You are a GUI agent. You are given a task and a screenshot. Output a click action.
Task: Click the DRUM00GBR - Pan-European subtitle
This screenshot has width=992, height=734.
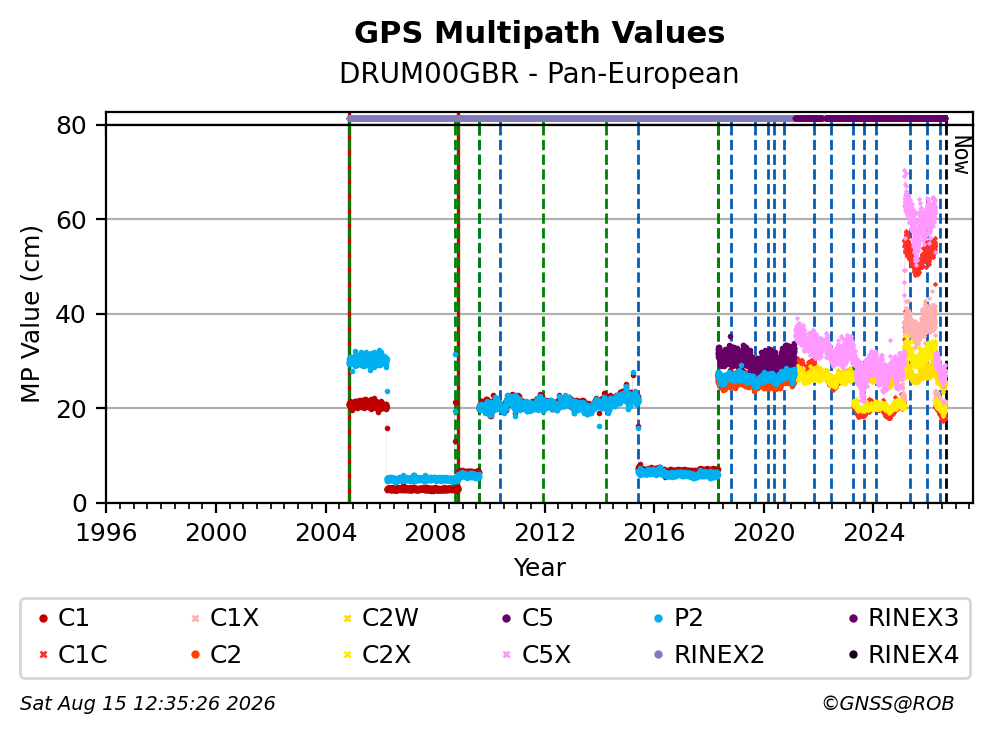[x=539, y=73]
